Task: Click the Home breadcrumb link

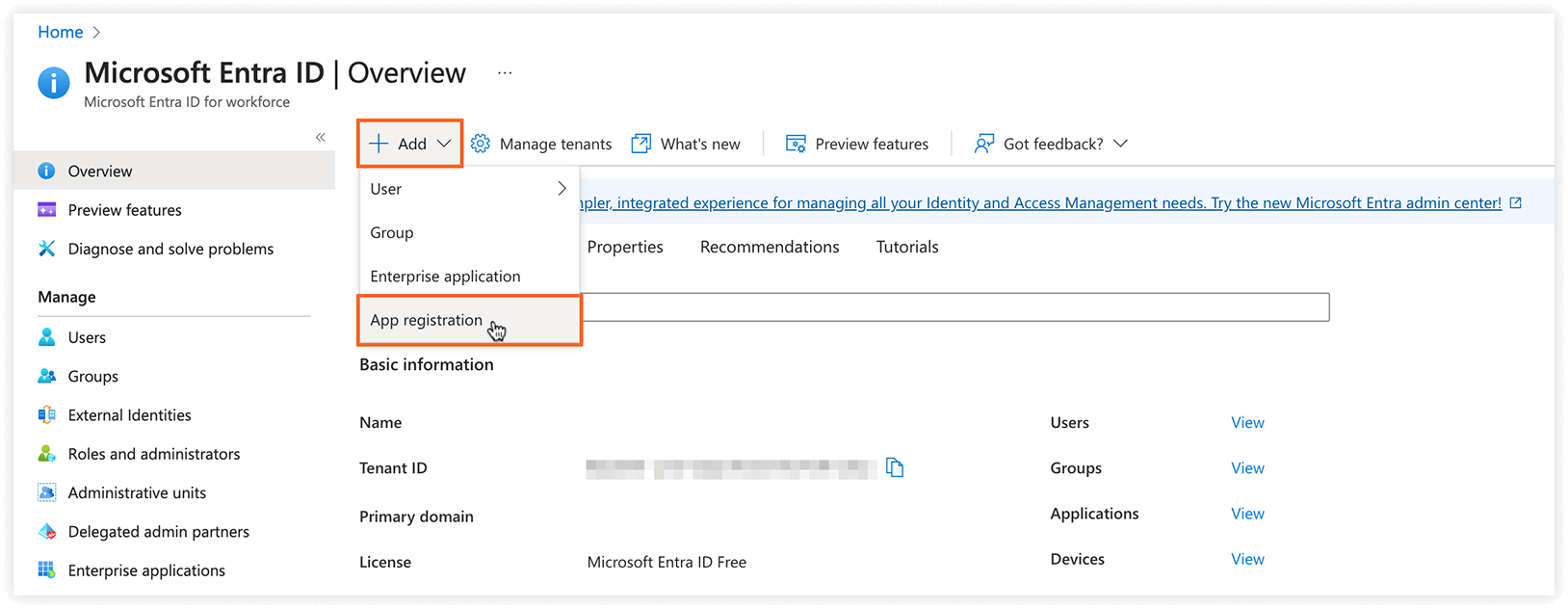Action: click(61, 32)
